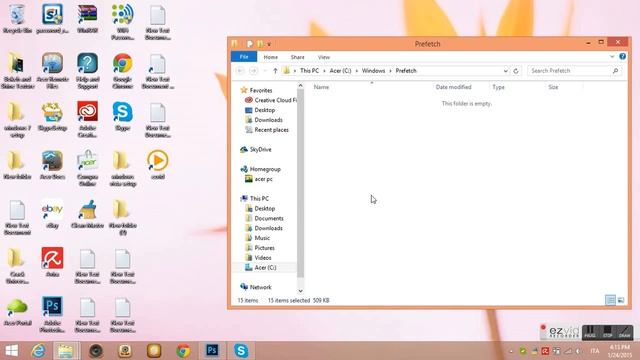Open the Home ribbon tab

pyautogui.click(x=271, y=57)
